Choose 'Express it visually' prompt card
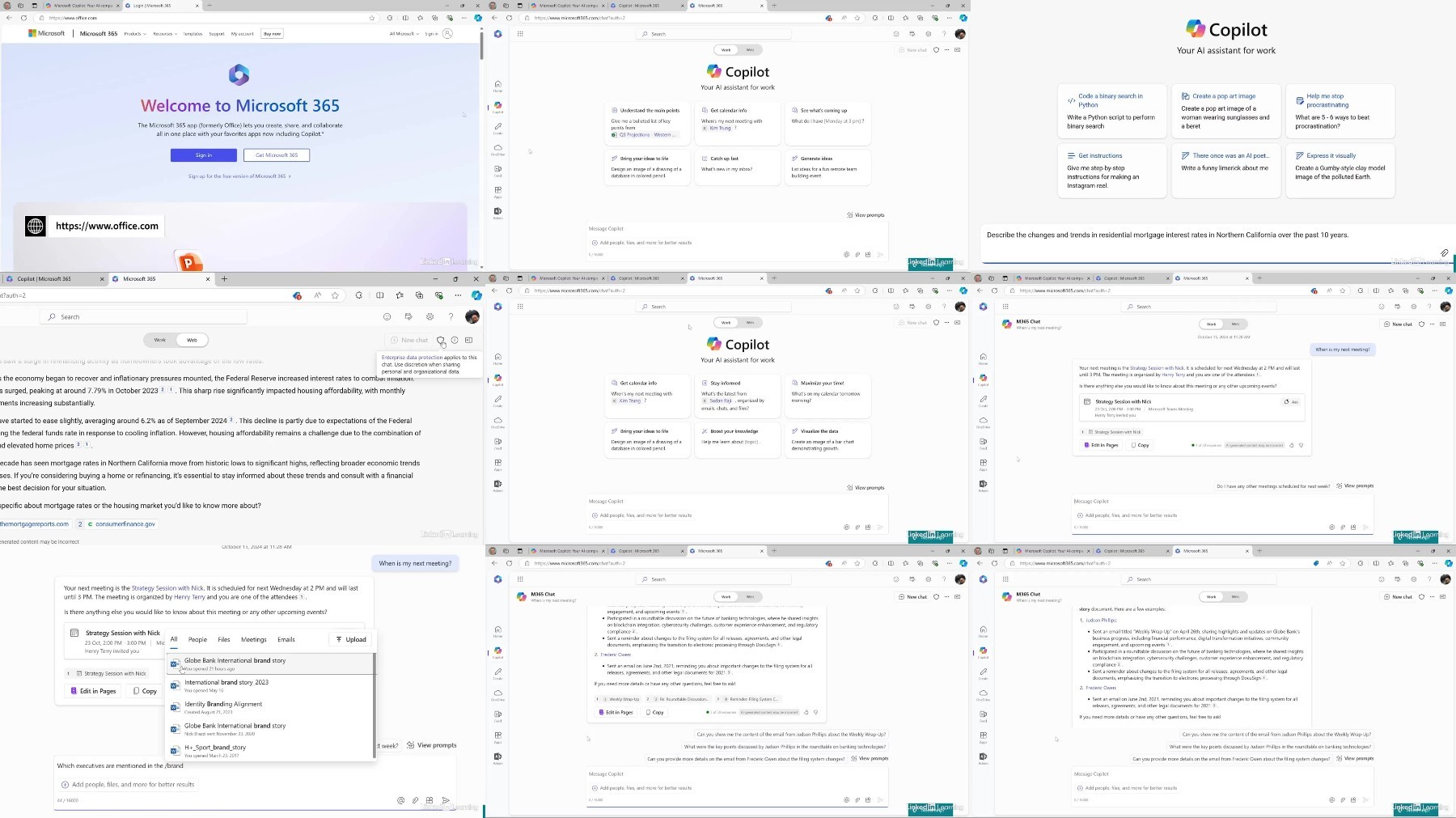The image size is (1456, 818). coord(1340,170)
